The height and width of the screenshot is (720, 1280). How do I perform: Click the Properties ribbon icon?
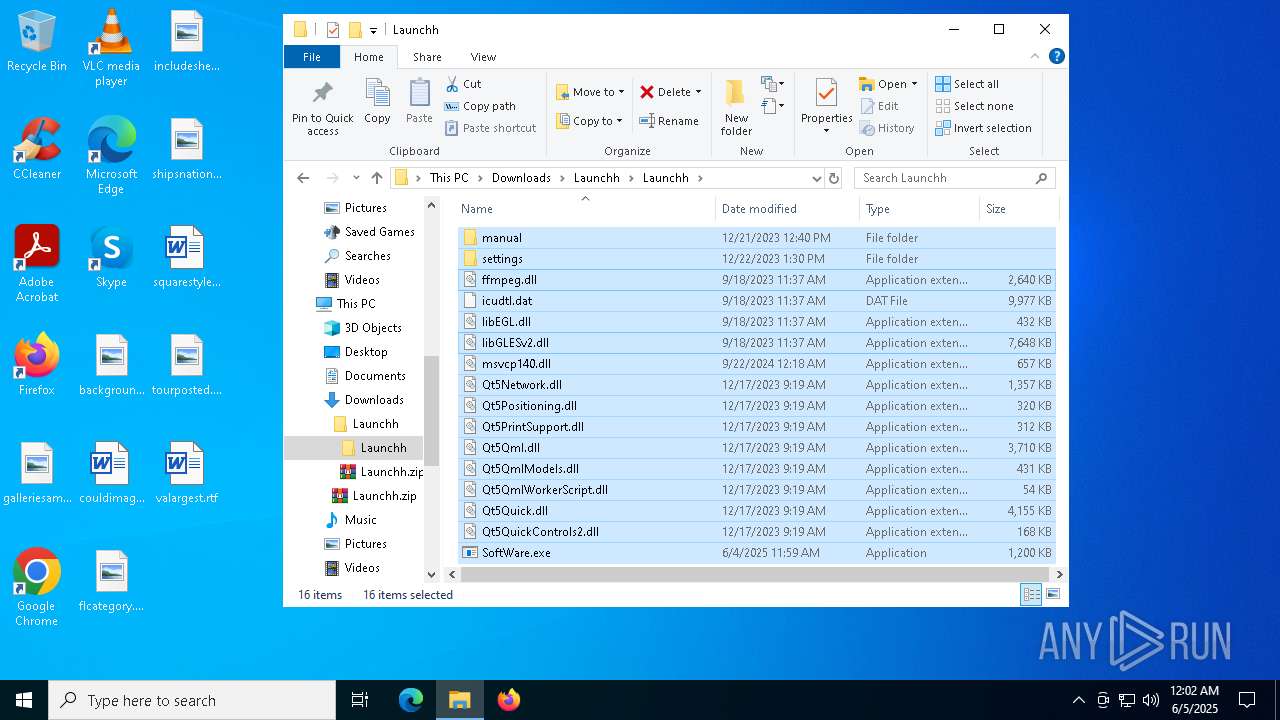pyautogui.click(x=826, y=94)
